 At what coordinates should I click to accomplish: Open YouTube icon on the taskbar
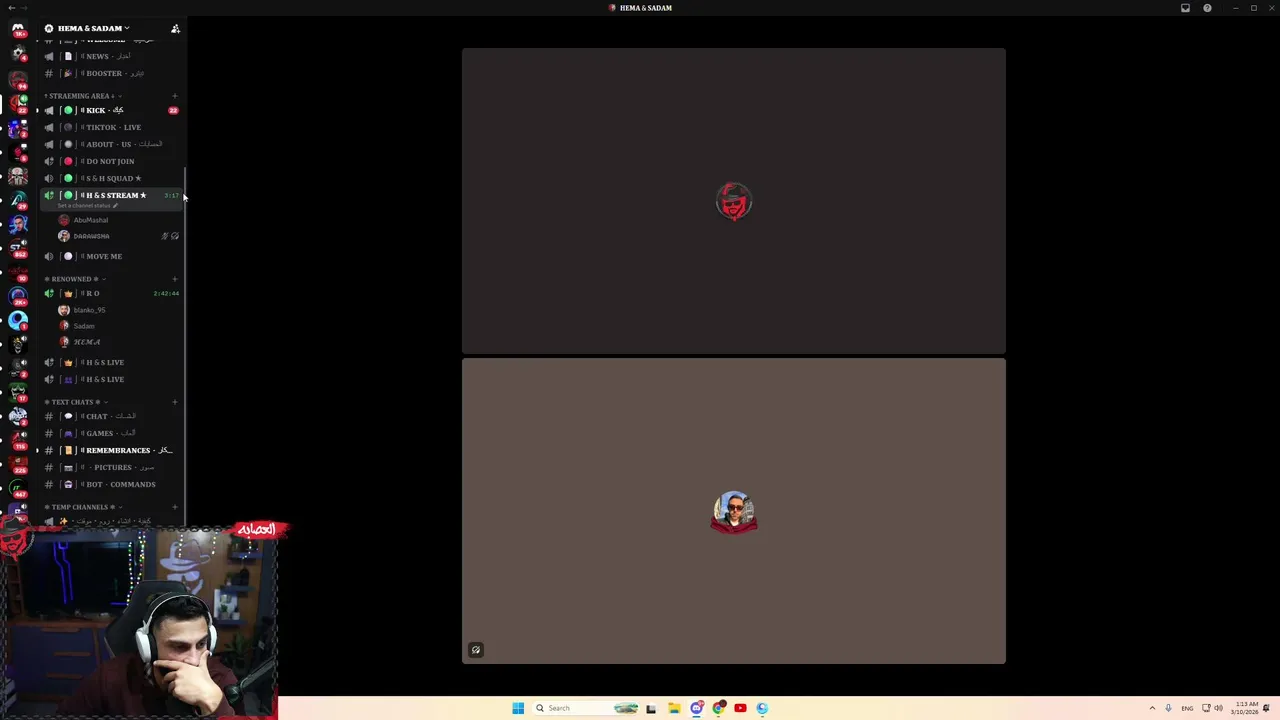click(740, 708)
